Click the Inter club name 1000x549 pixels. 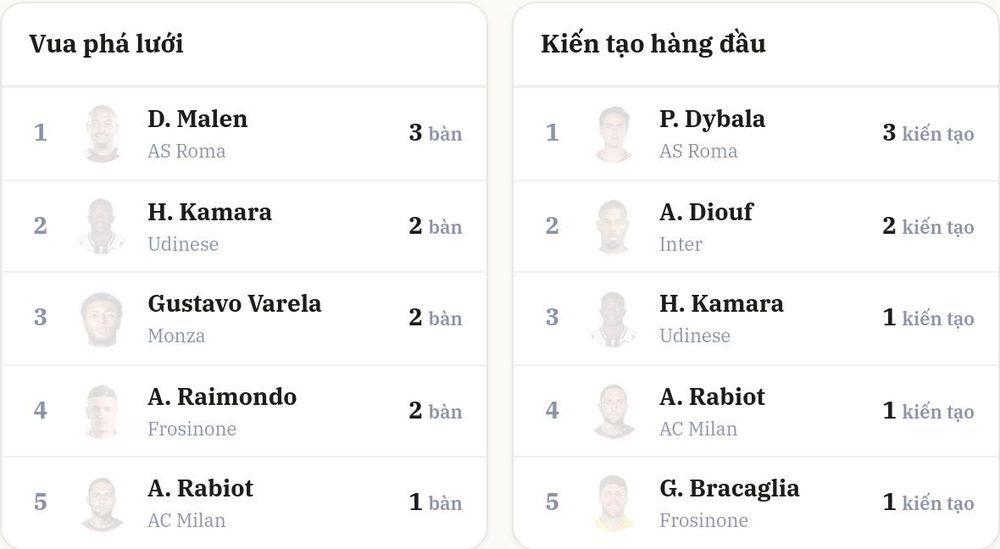point(680,244)
